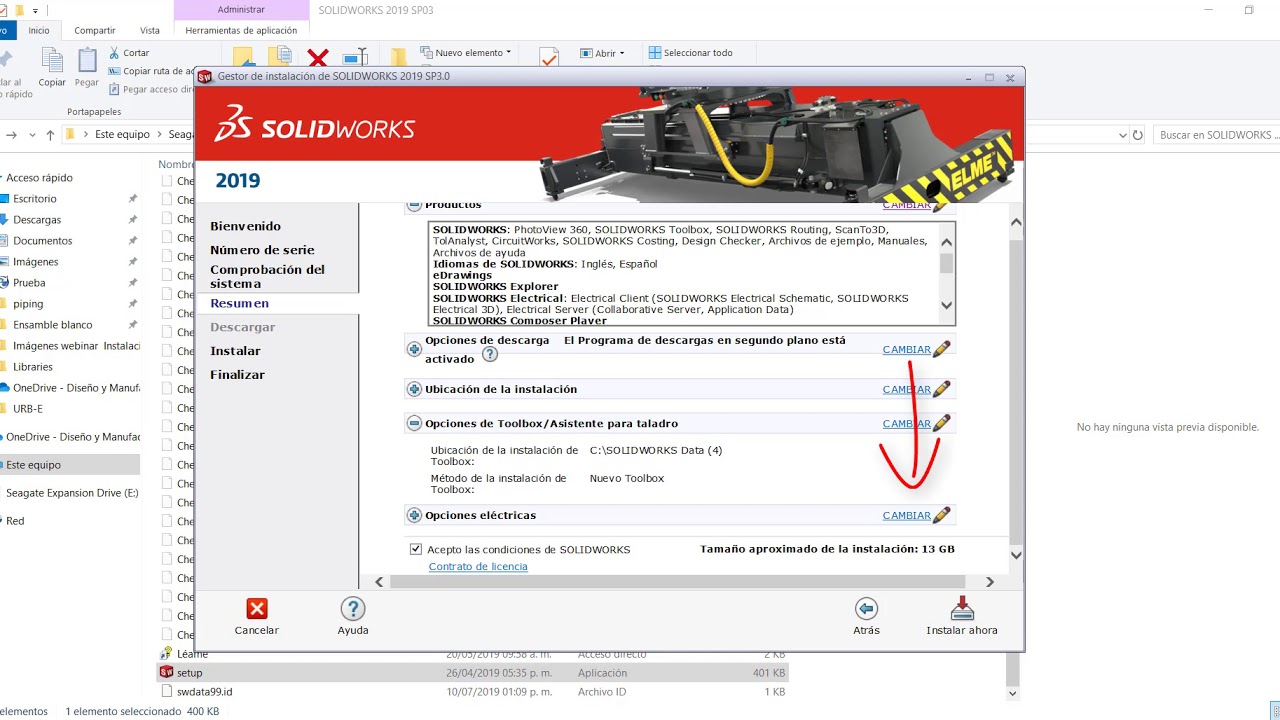Switch to the Vista ribbon tab
The height and width of the screenshot is (720, 1280).
pyautogui.click(x=150, y=30)
